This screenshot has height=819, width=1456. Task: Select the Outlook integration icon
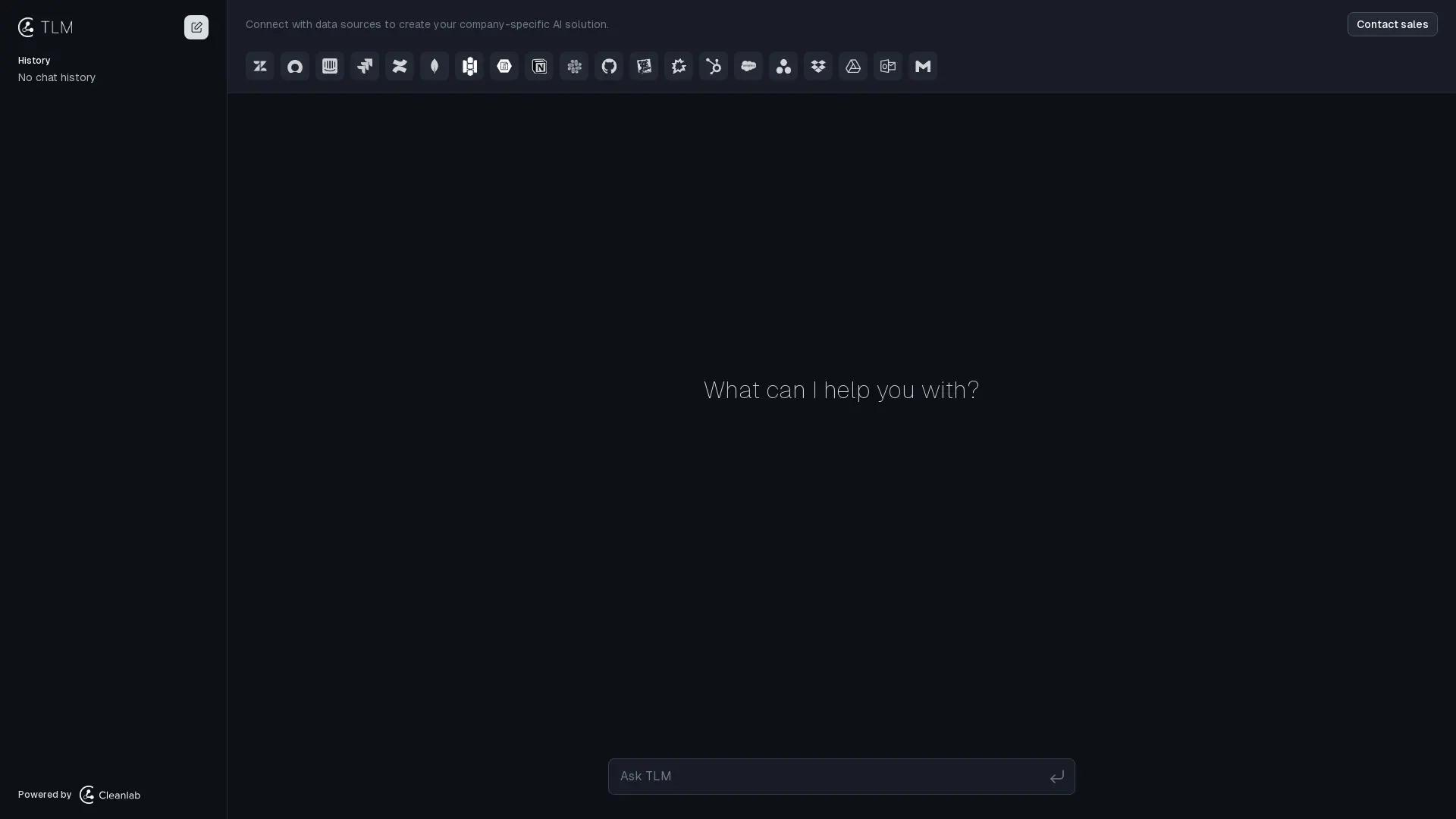(888, 66)
